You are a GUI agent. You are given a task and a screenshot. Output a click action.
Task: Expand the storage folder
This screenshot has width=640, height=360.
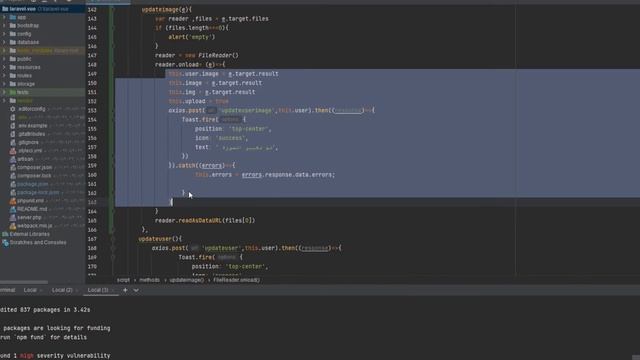pos(4,84)
